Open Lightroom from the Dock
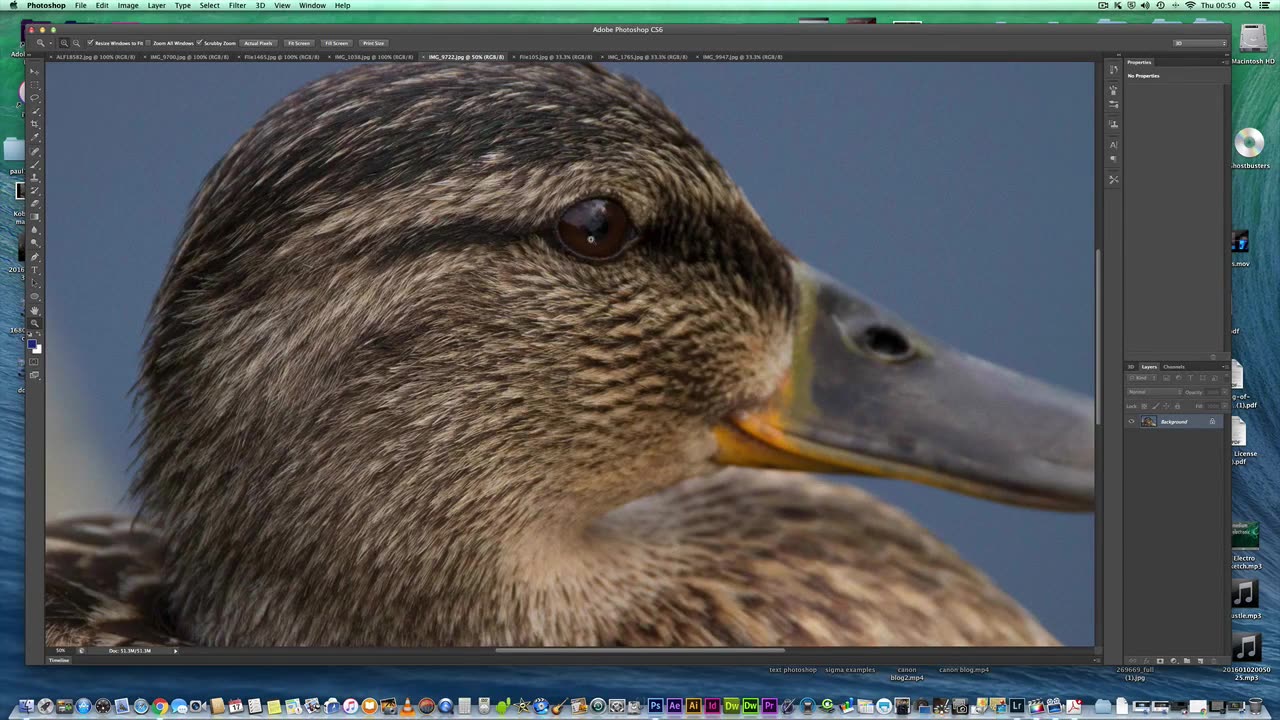 [x=1018, y=707]
